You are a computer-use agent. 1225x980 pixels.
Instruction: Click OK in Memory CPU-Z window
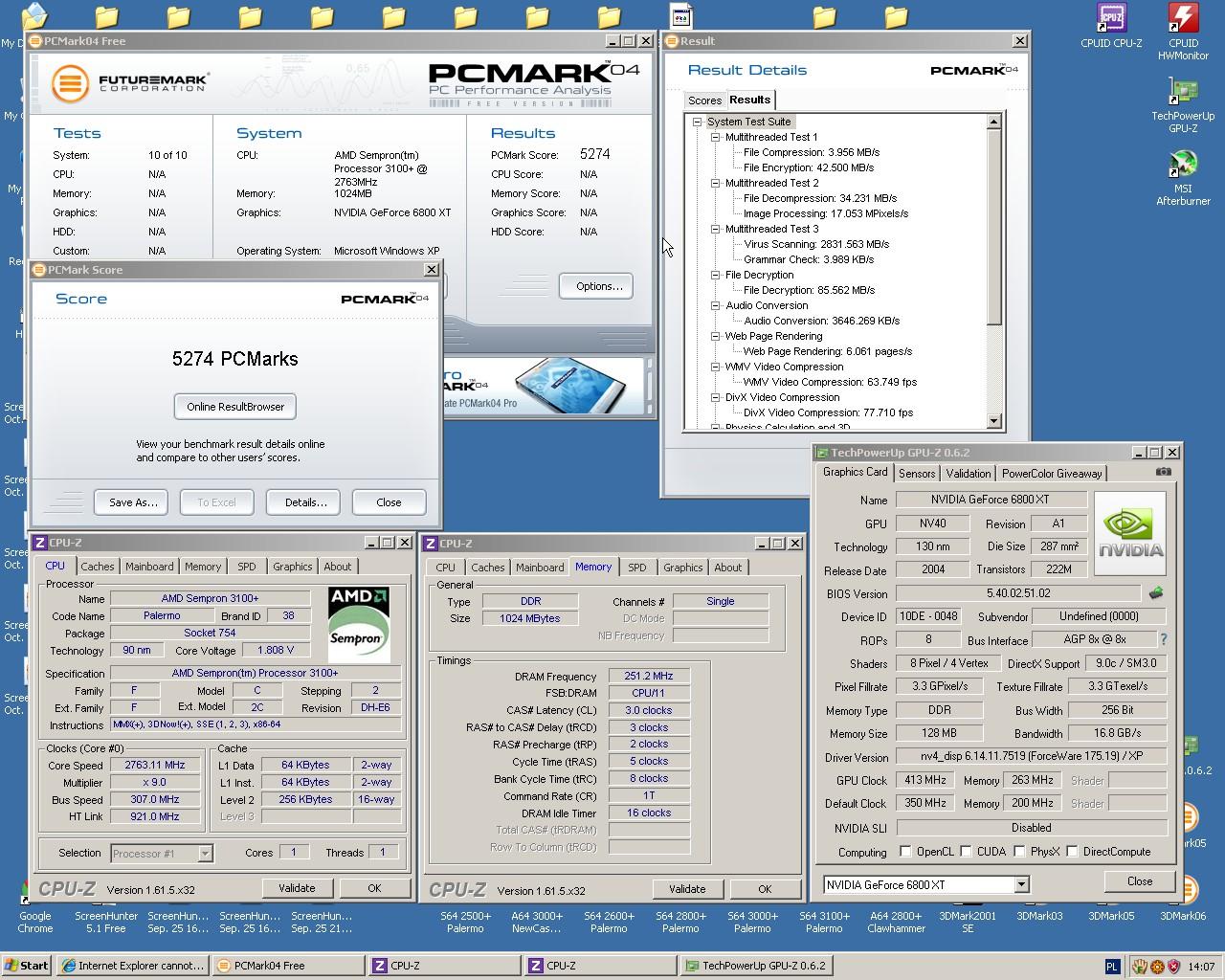tap(765, 889)
